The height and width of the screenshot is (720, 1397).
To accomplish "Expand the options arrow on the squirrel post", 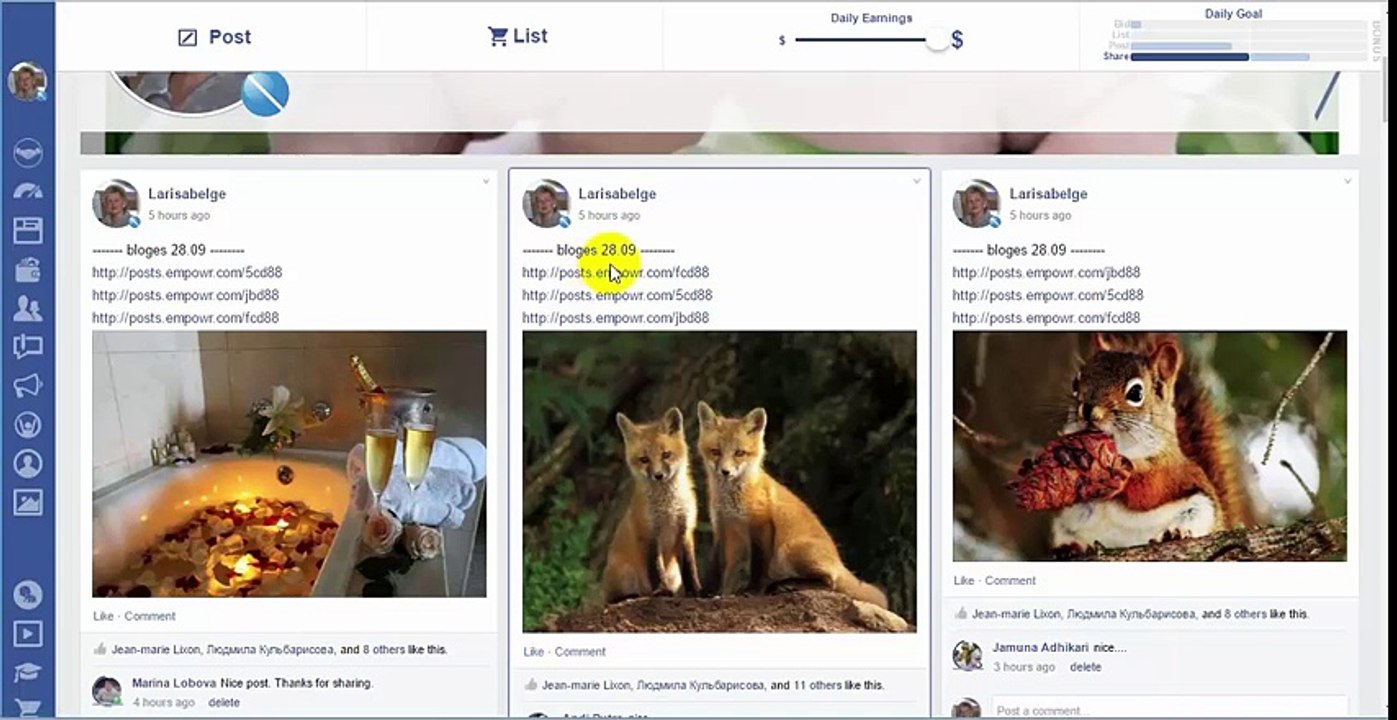I will click(x=1347, y=182).
